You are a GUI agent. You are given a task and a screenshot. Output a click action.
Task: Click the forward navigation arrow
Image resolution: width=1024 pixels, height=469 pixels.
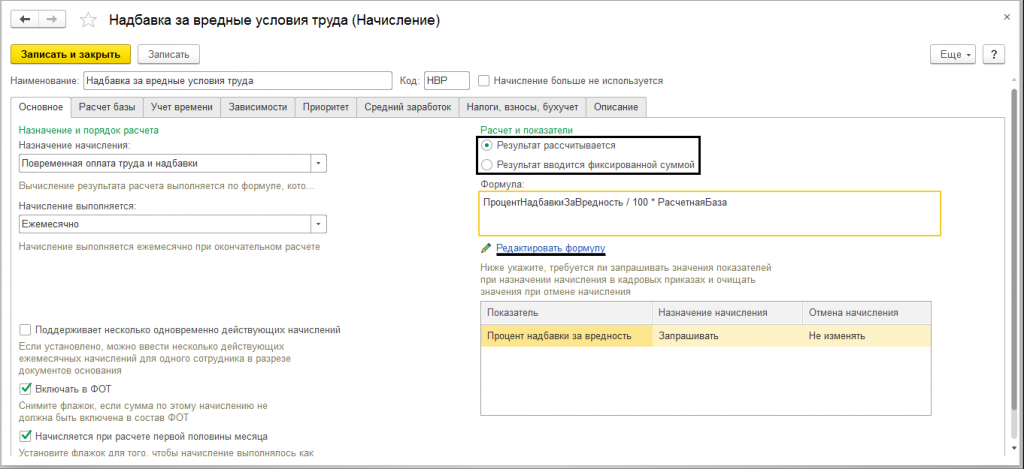pos(53,20)
